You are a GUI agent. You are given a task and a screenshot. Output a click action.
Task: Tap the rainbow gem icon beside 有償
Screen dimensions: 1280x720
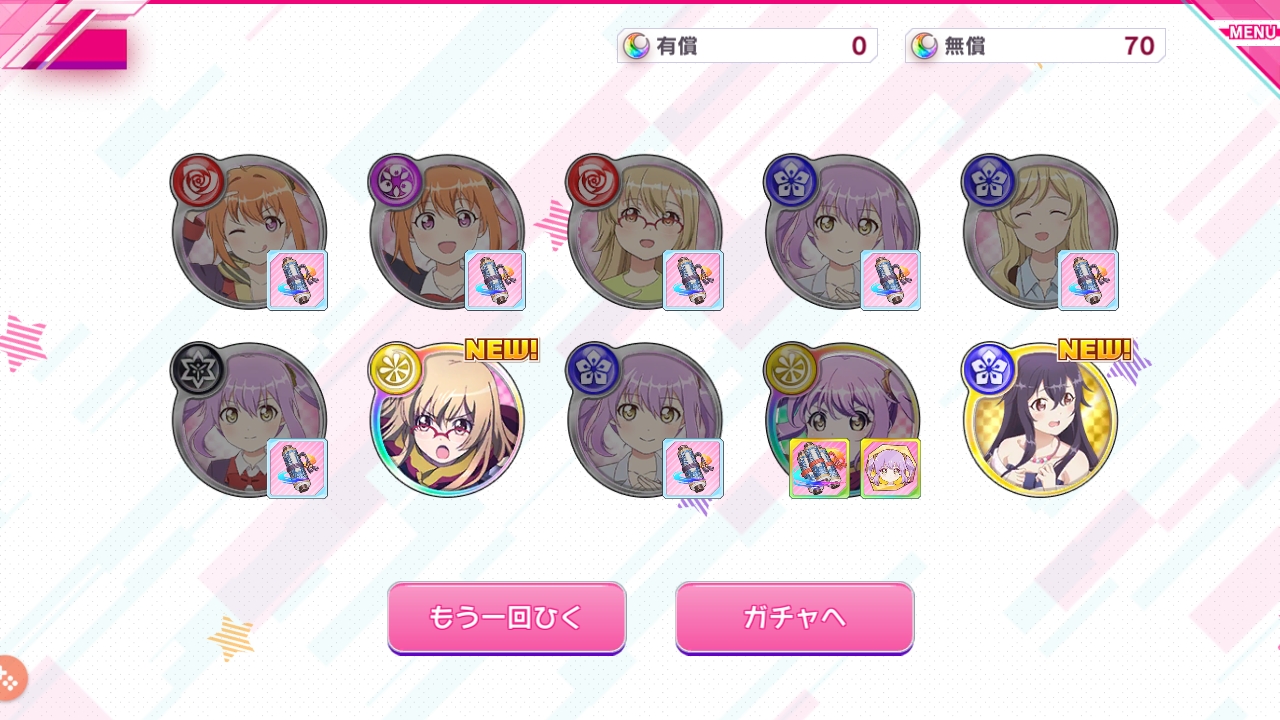pyautogui.click(x=636, y=46)
